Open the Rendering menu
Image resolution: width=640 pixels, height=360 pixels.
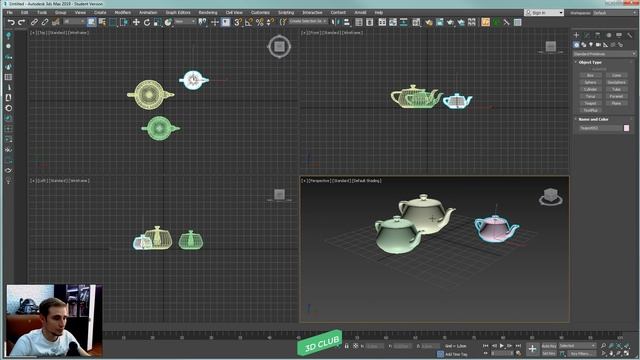click(207, 13)
